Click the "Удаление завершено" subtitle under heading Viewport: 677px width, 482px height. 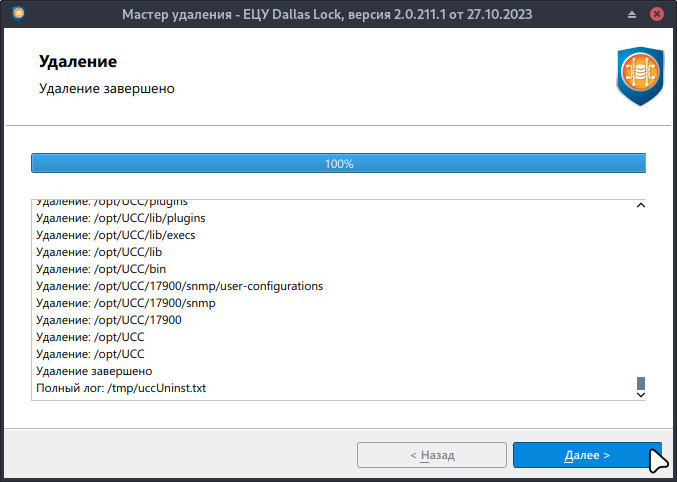pos(107,88)
